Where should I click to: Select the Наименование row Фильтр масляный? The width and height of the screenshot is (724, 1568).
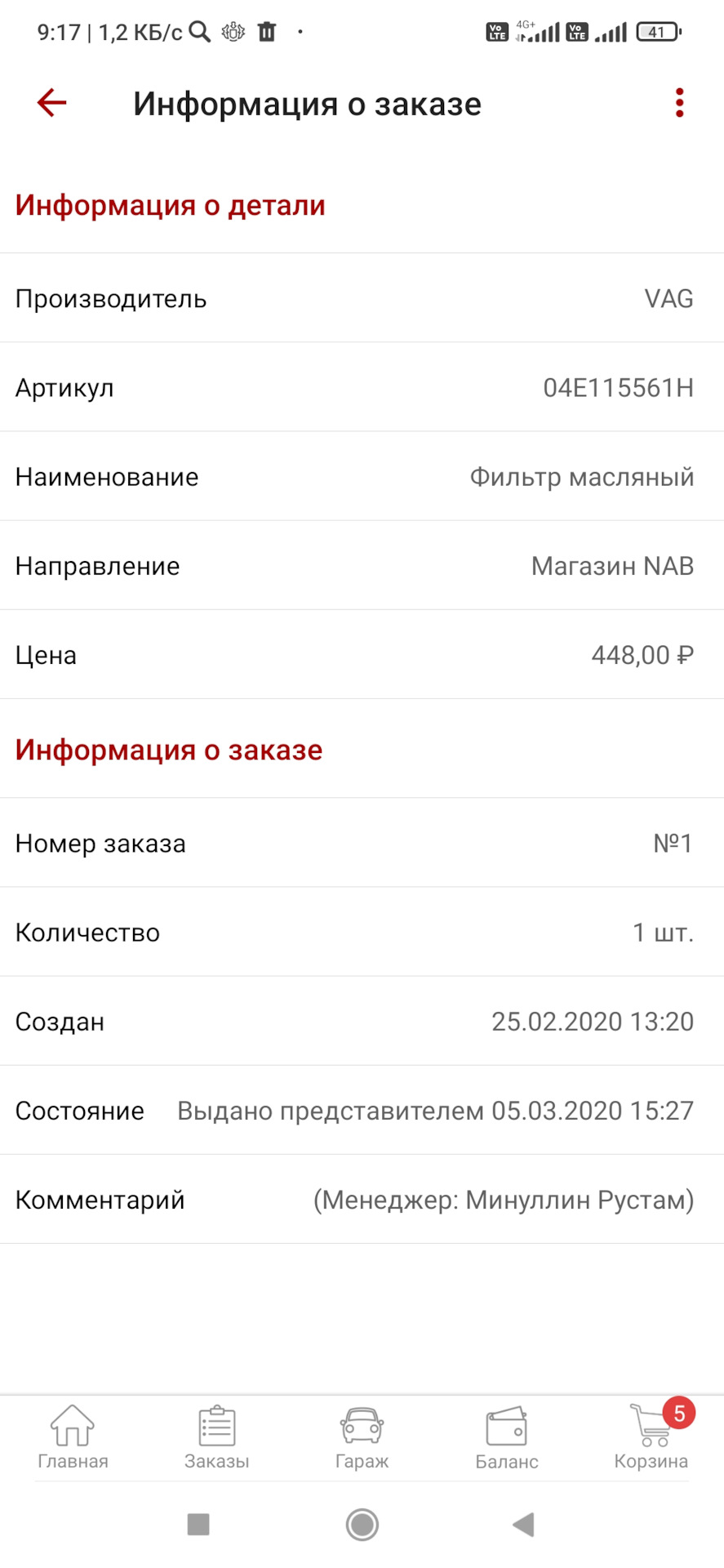tap(362, 476)
